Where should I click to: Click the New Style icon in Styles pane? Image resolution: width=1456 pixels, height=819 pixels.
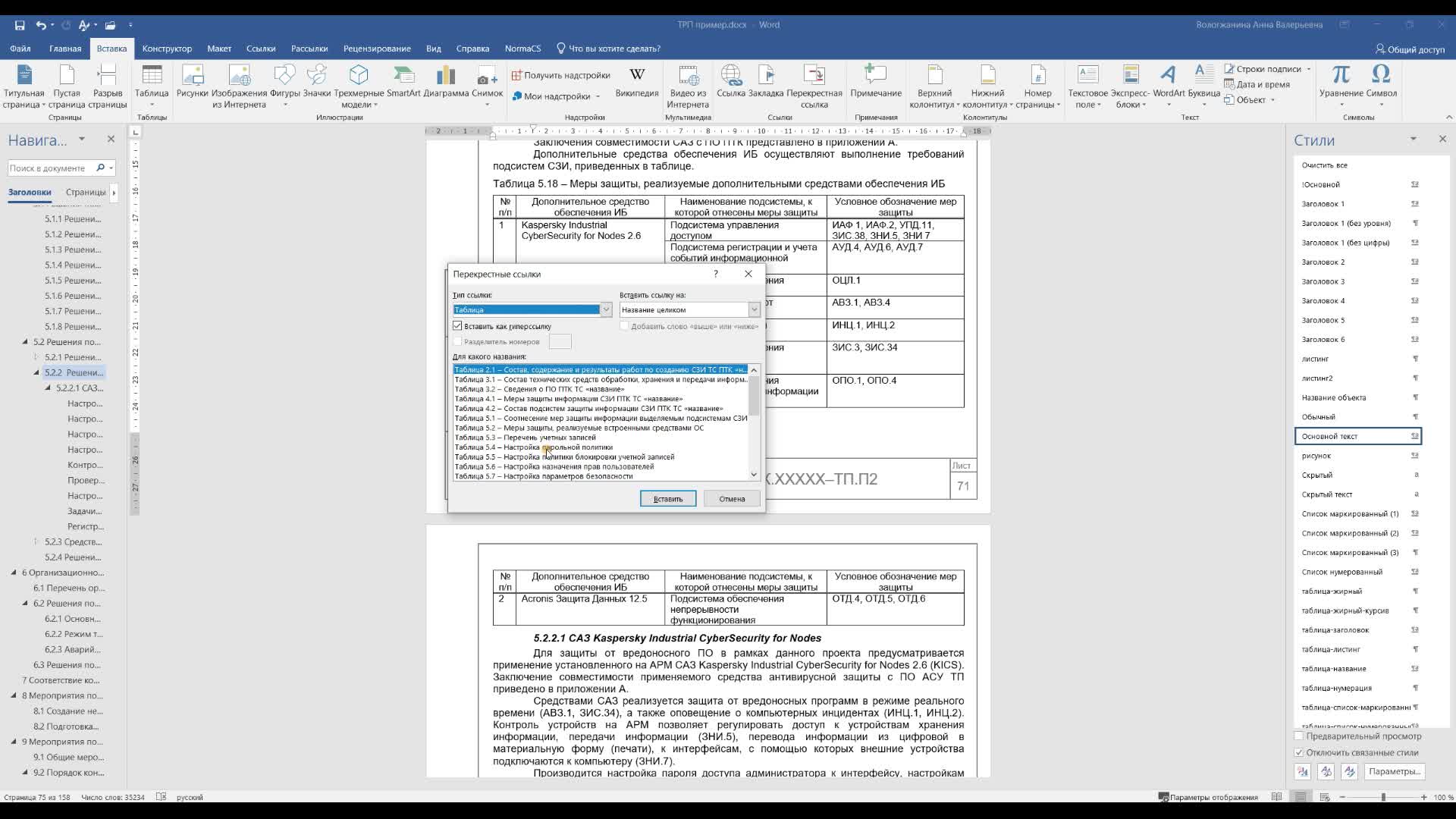1303,772
